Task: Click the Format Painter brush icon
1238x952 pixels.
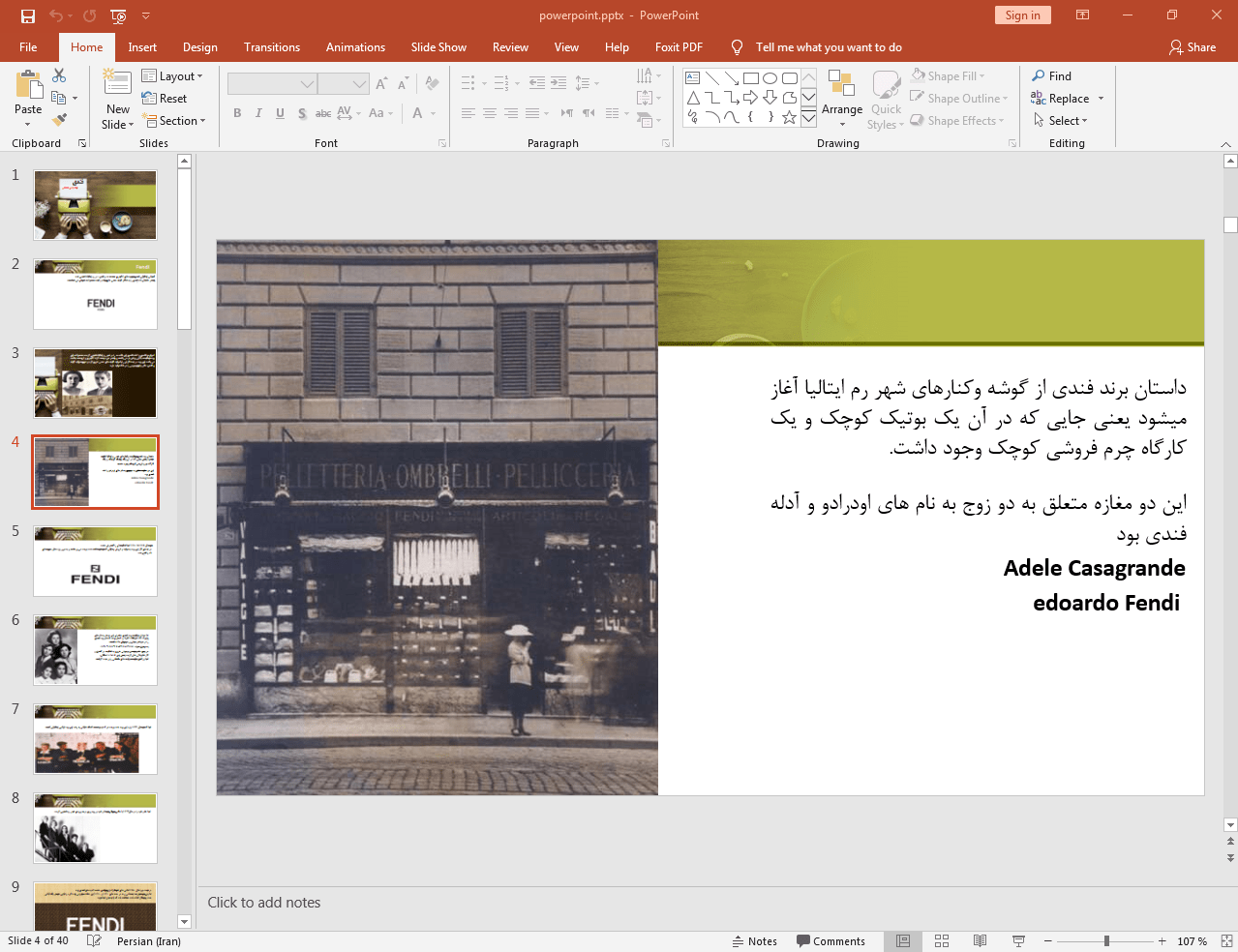Action: [59, 120]
